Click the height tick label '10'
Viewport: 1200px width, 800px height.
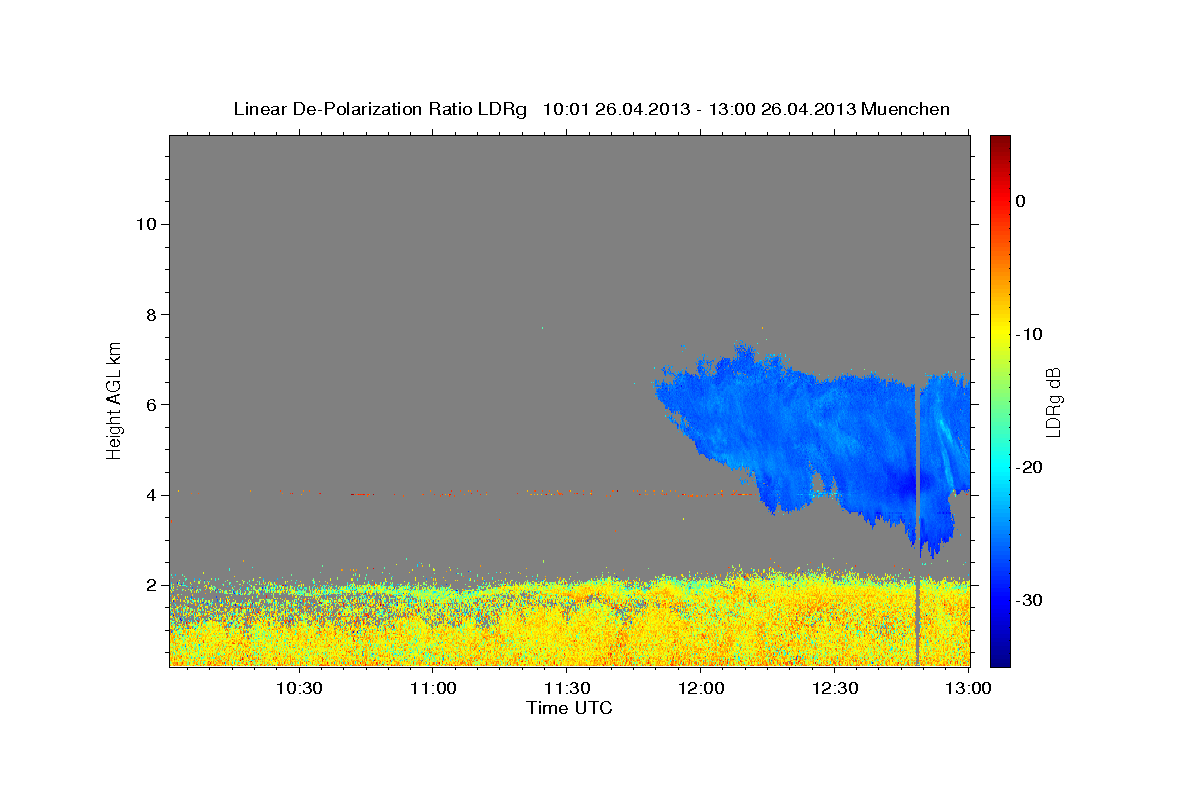coord(146,224)
